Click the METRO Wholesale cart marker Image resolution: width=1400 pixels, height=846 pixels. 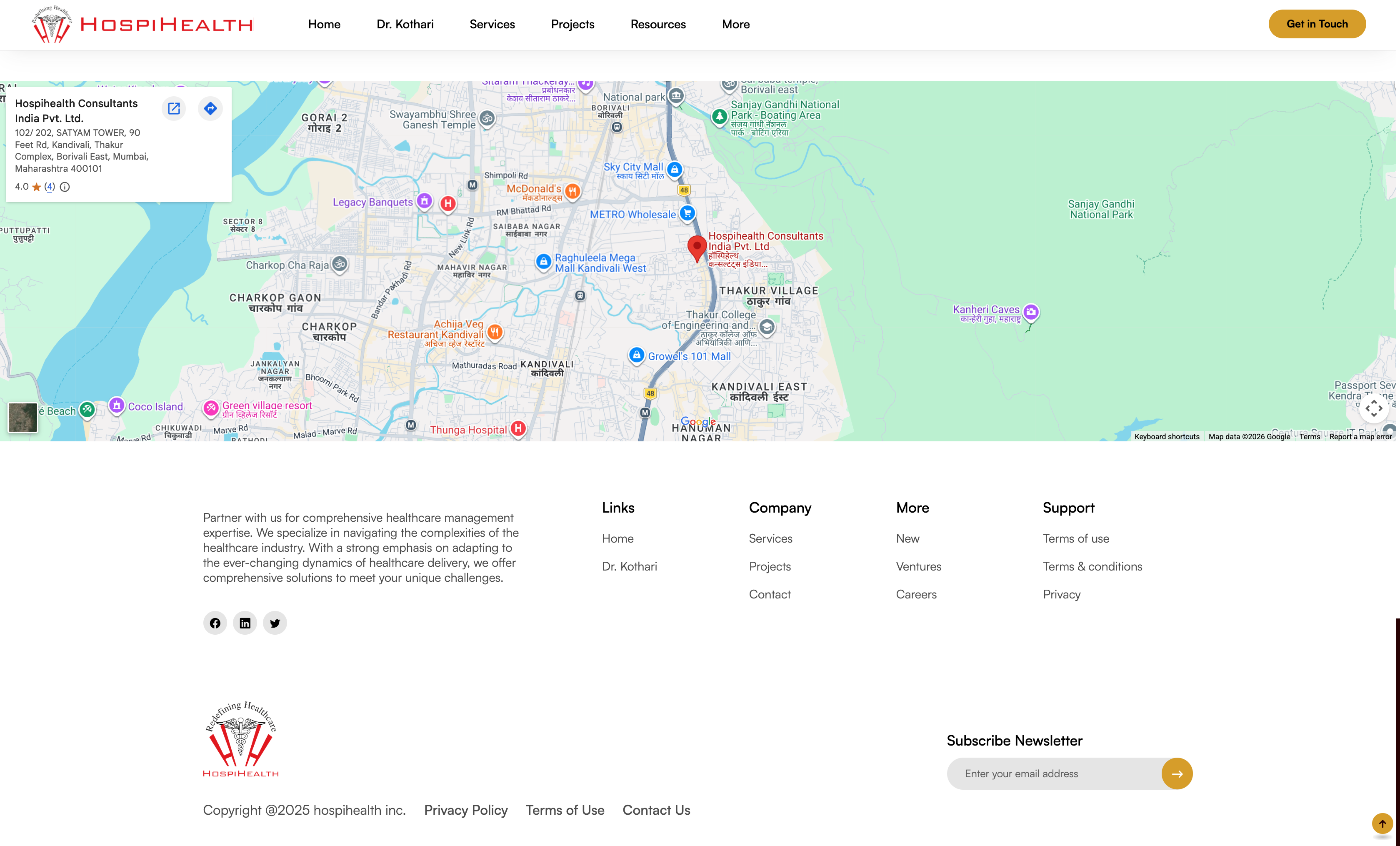[x=687, y=214]
